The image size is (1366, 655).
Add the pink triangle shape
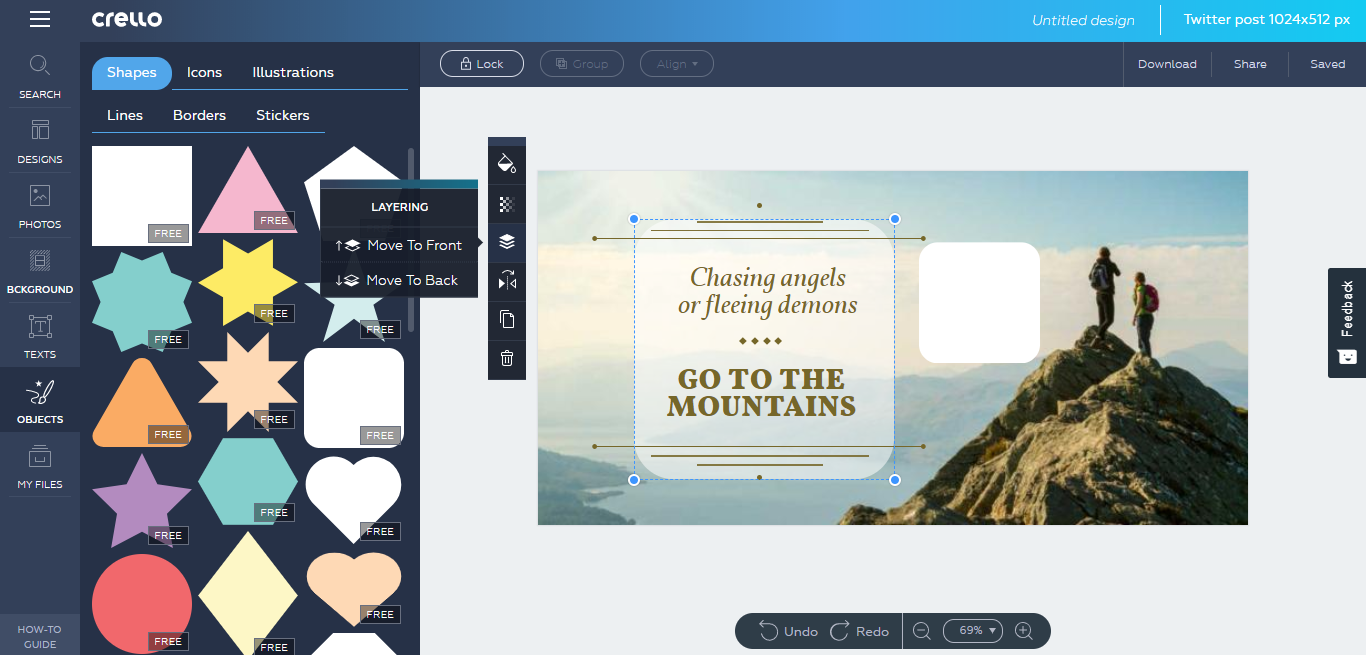pyautogui.click(x=246, y=190)
